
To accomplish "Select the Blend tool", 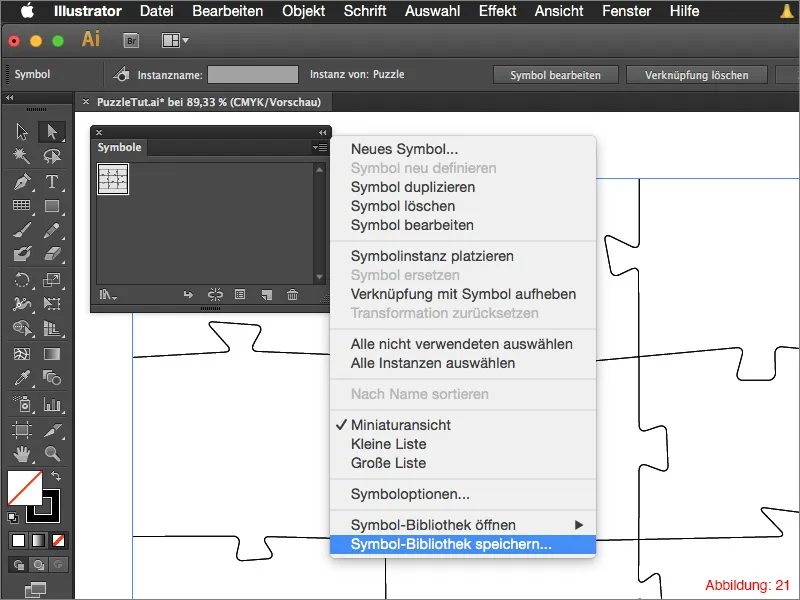I will point(52,378).
